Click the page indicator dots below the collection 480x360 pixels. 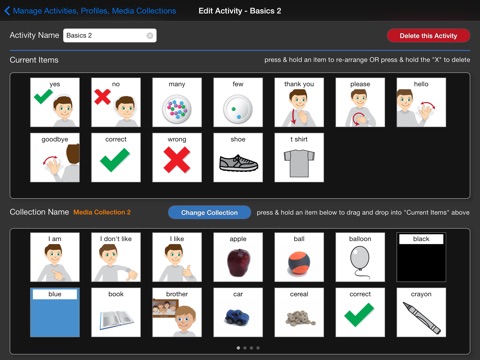pos(248,348)
